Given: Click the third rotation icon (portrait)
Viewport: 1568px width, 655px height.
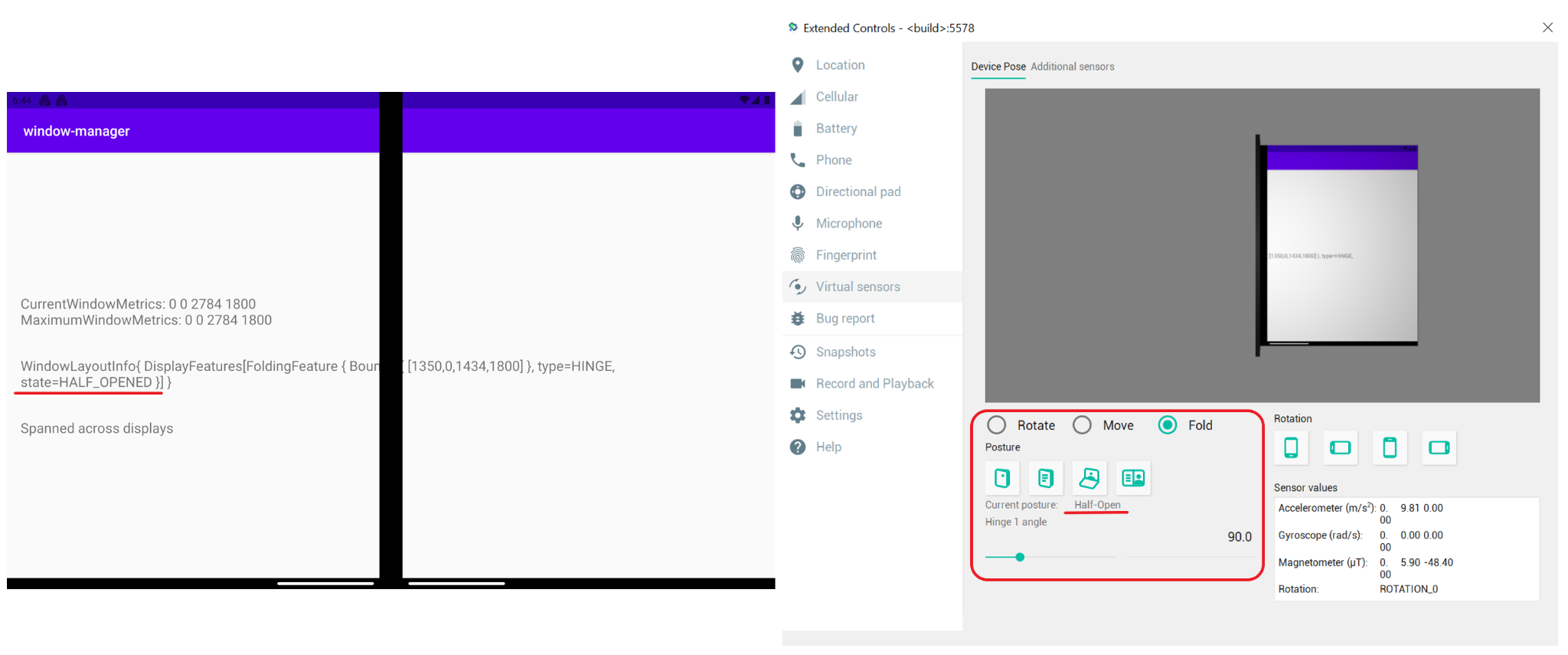Looking at the screenshot, I should [1390, 447].
